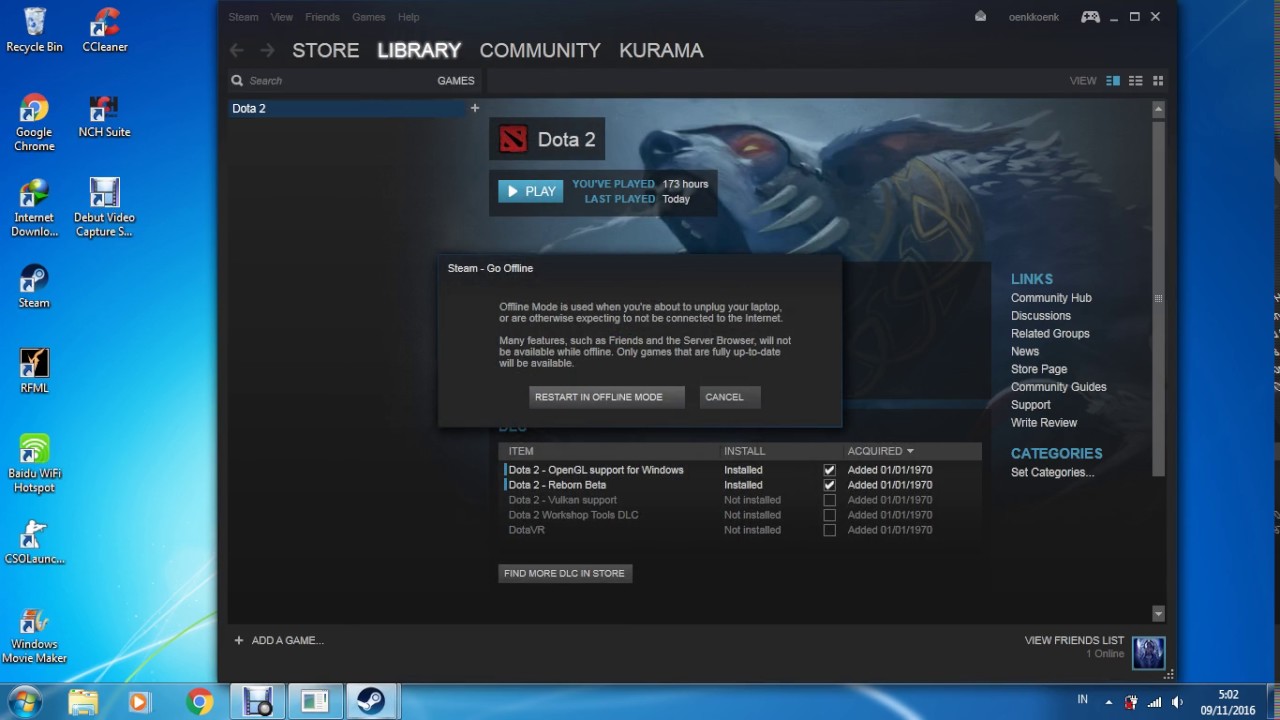The width and height of the screenshot is (1280, 720).
Task: Go forward with the right arrow
Action: pos(267,50)
